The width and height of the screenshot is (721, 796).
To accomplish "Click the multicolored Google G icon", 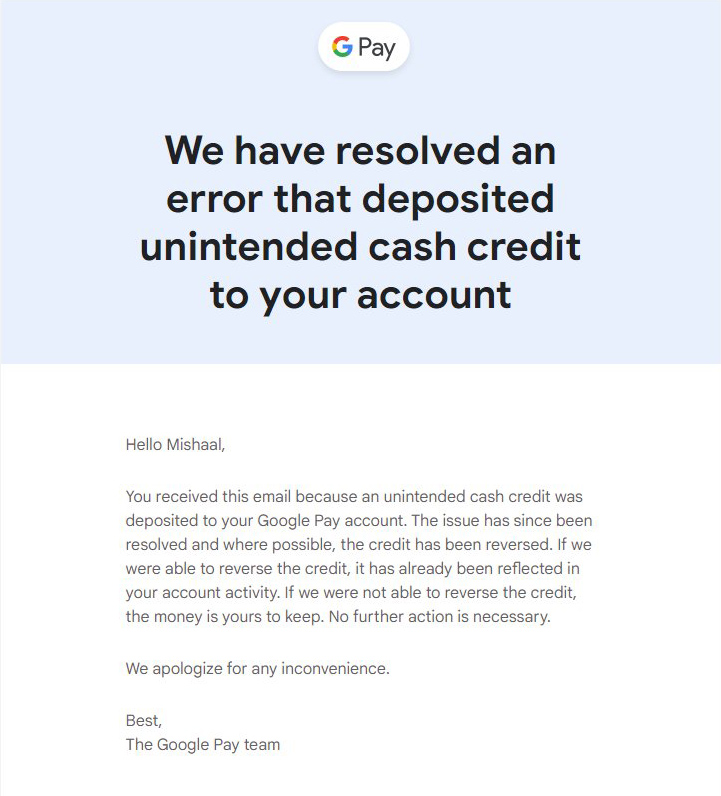I will [x=343, y=47].
